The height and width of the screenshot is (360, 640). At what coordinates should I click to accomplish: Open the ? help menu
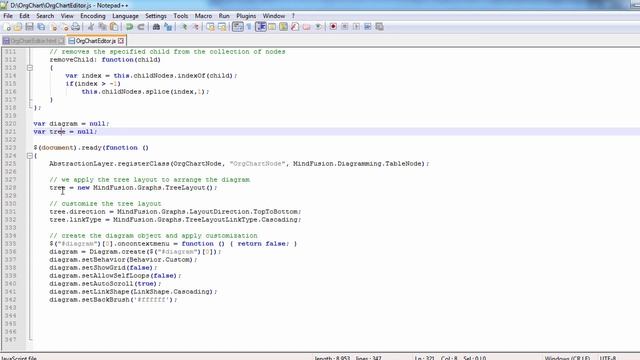click(x=293, y=16)
